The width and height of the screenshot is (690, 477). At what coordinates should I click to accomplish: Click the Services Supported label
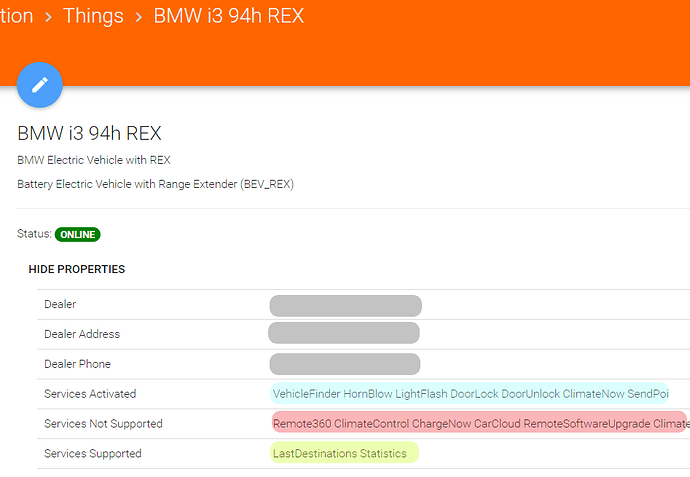point(93,454)
